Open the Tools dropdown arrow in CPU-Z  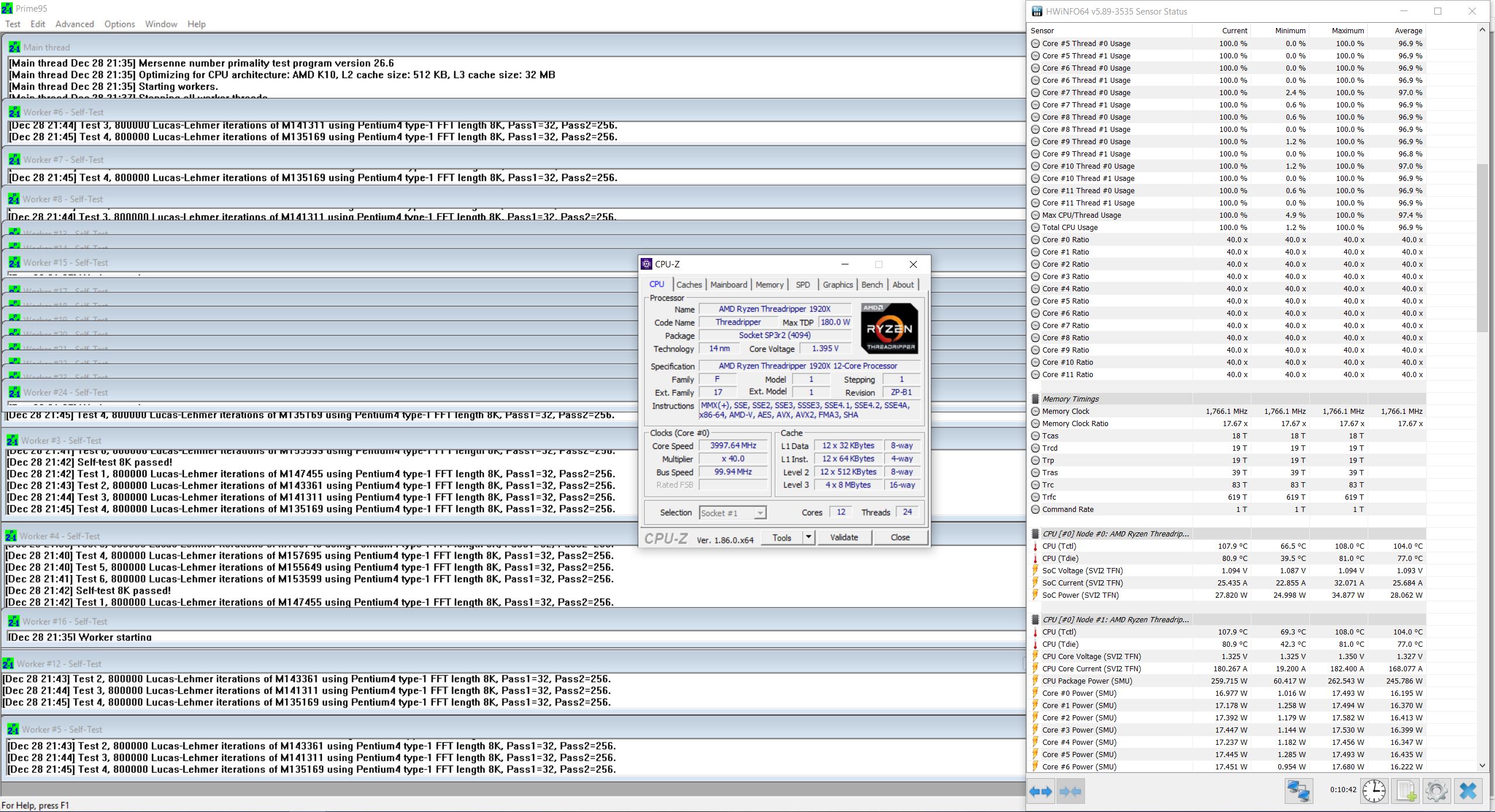click(x=808, y=537)
